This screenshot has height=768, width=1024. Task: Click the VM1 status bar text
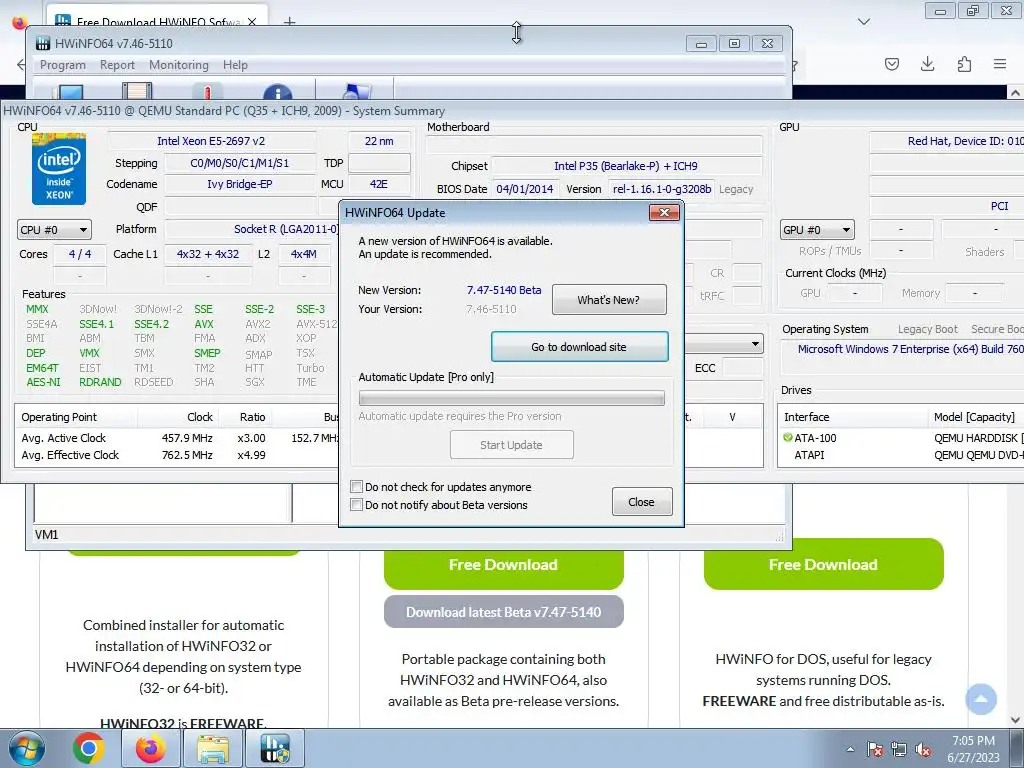46,535
